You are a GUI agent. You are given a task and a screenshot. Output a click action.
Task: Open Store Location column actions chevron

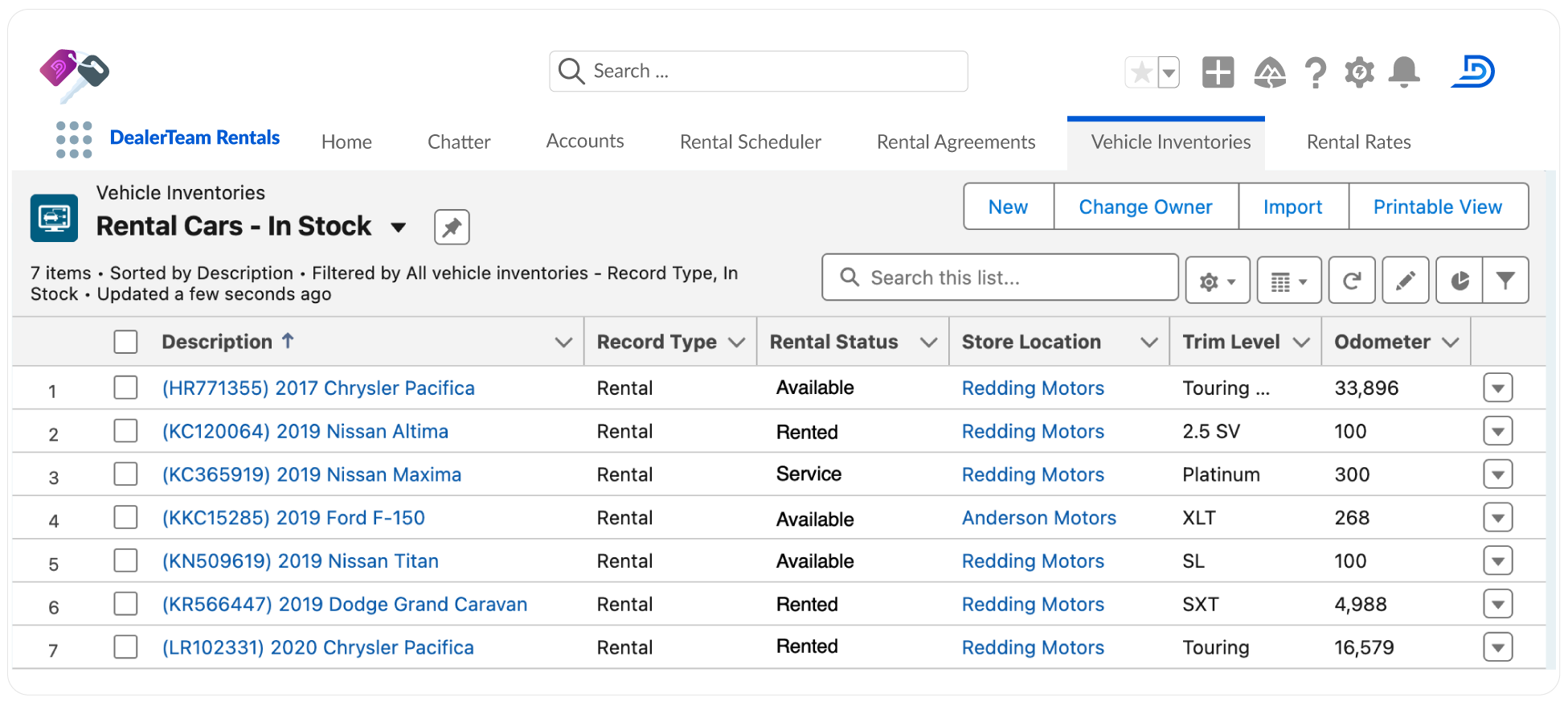pyautogui.click(x=1149, y=343)
